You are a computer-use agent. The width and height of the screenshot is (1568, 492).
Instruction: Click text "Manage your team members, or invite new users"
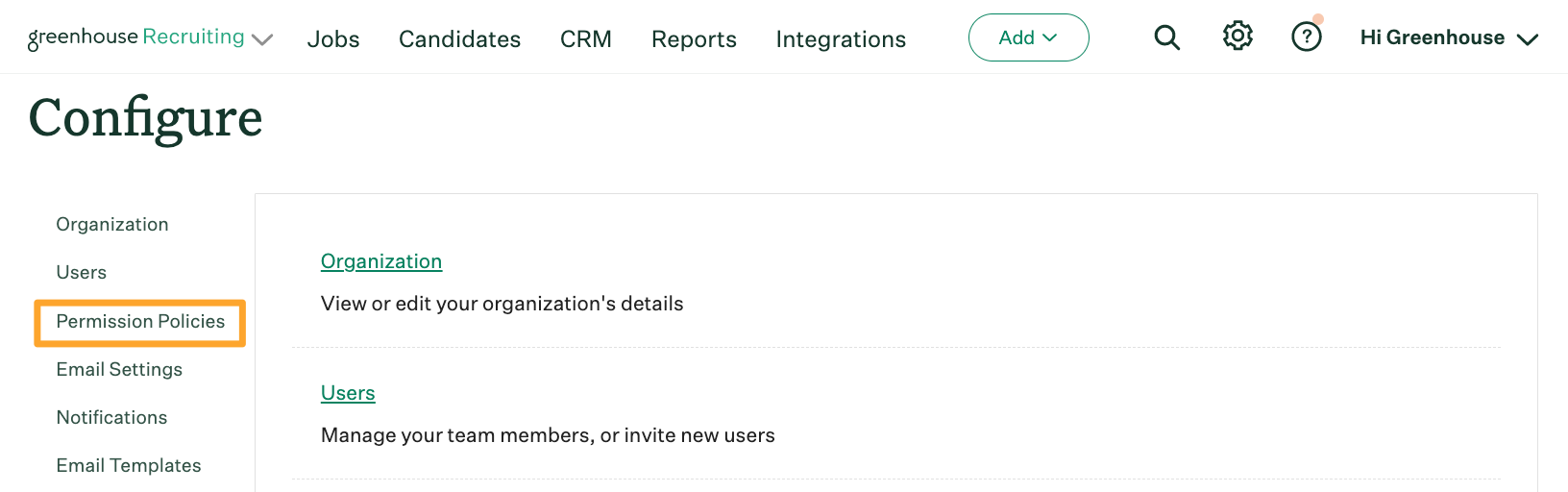[548, 435]
